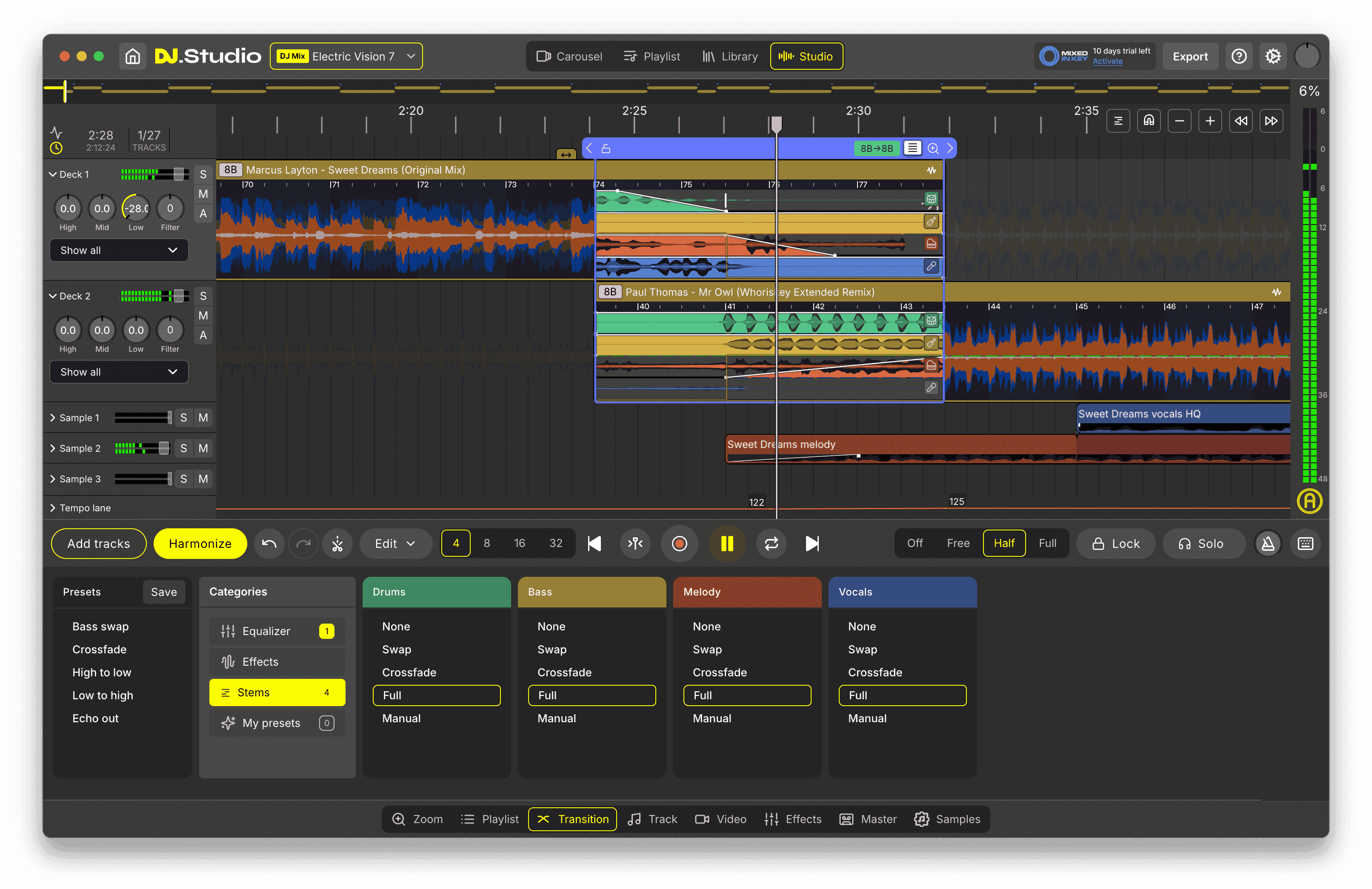Viewport: 1372px width, 889px height.
Task: Zoom out timeline with minus icon
Action: 1180,121
